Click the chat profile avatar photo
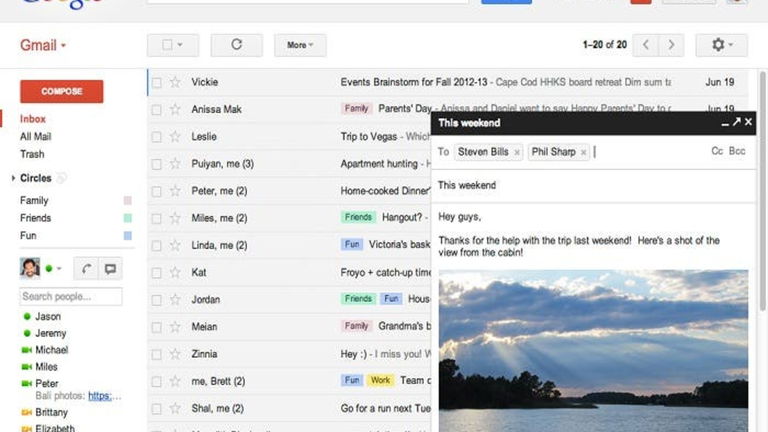The image size is (768, 432). click(x=30, y=268)
